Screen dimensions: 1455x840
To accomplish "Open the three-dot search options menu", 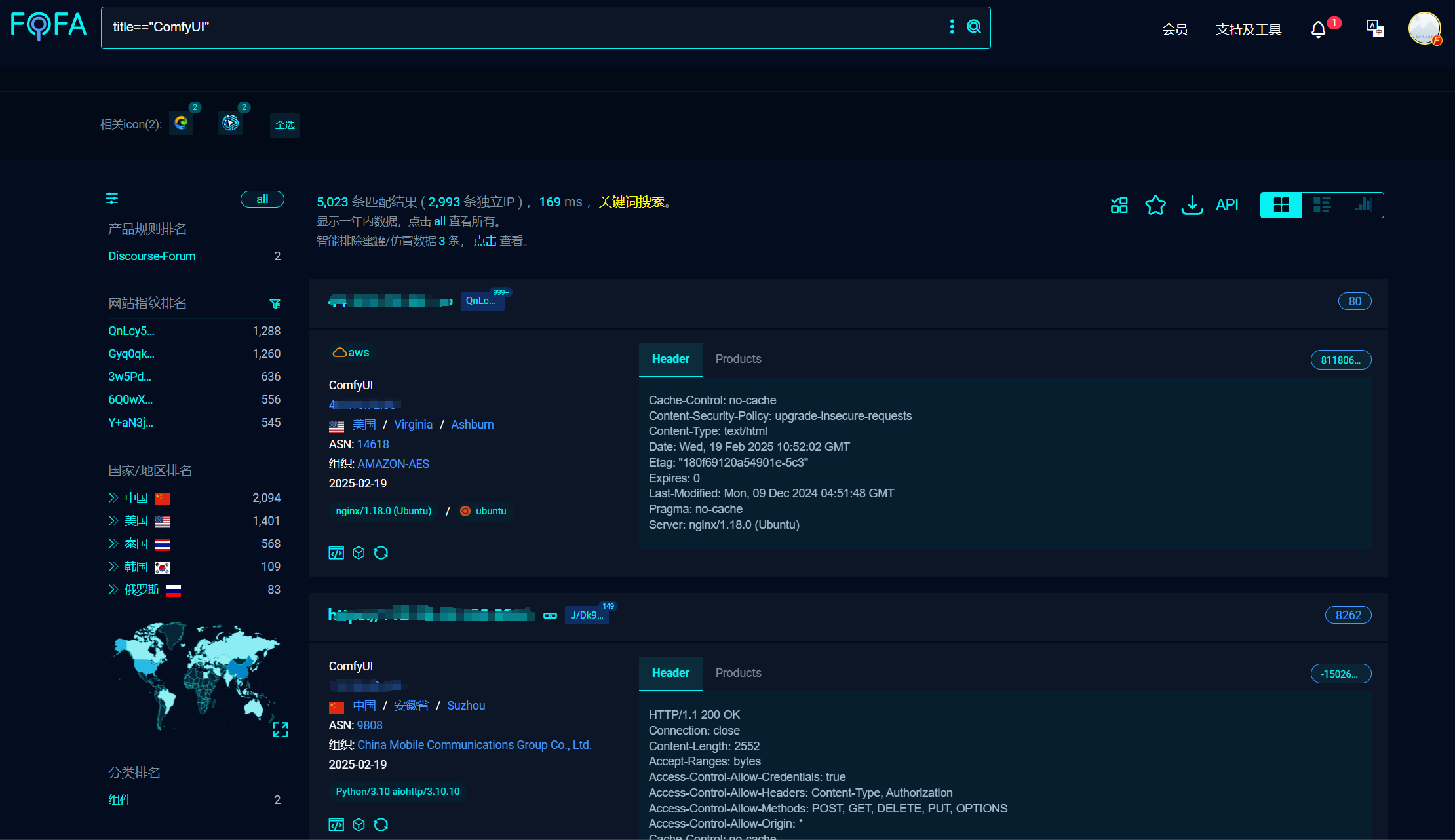I will point(952,27).
